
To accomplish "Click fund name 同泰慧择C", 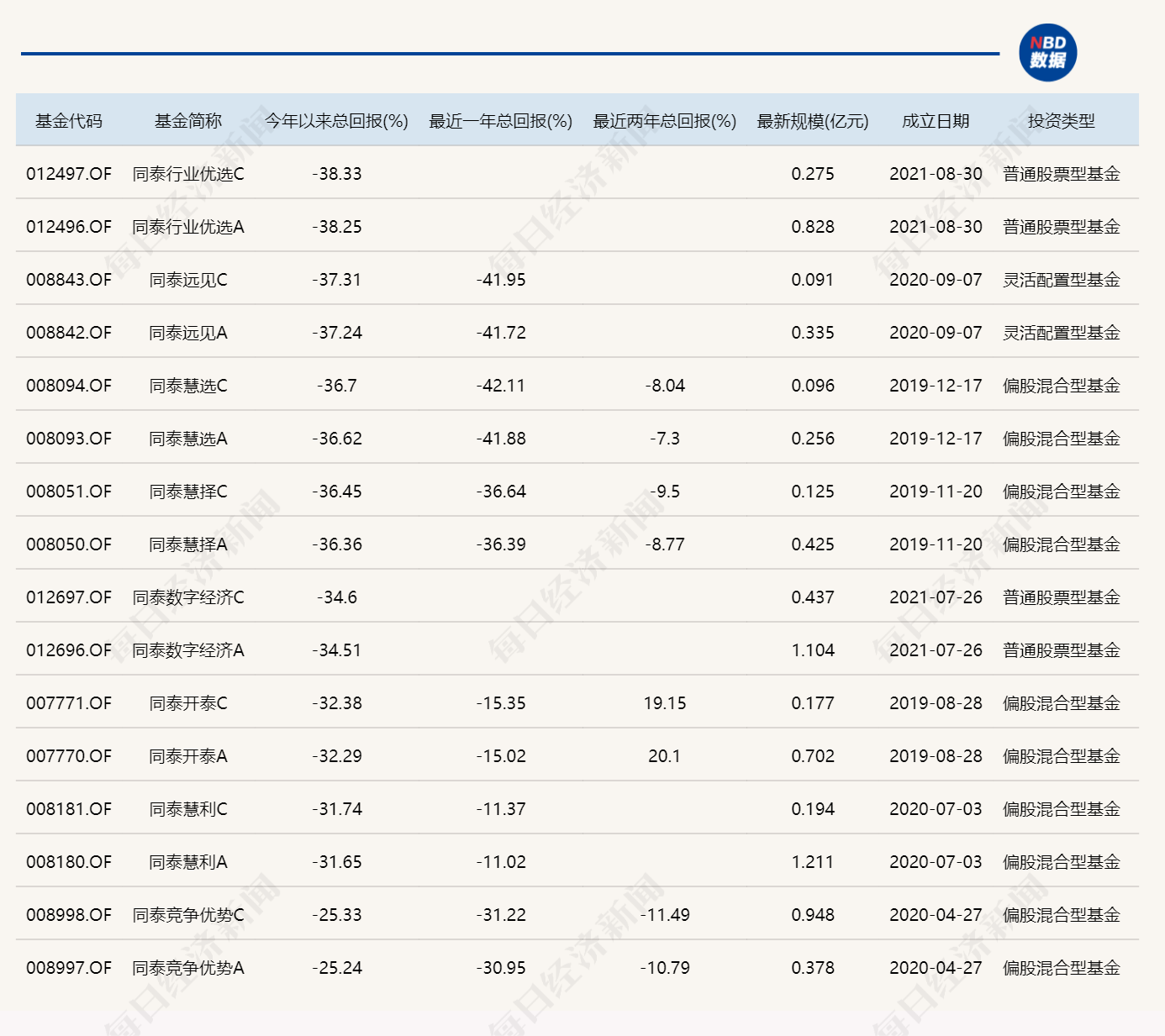I will coord(188,492).
